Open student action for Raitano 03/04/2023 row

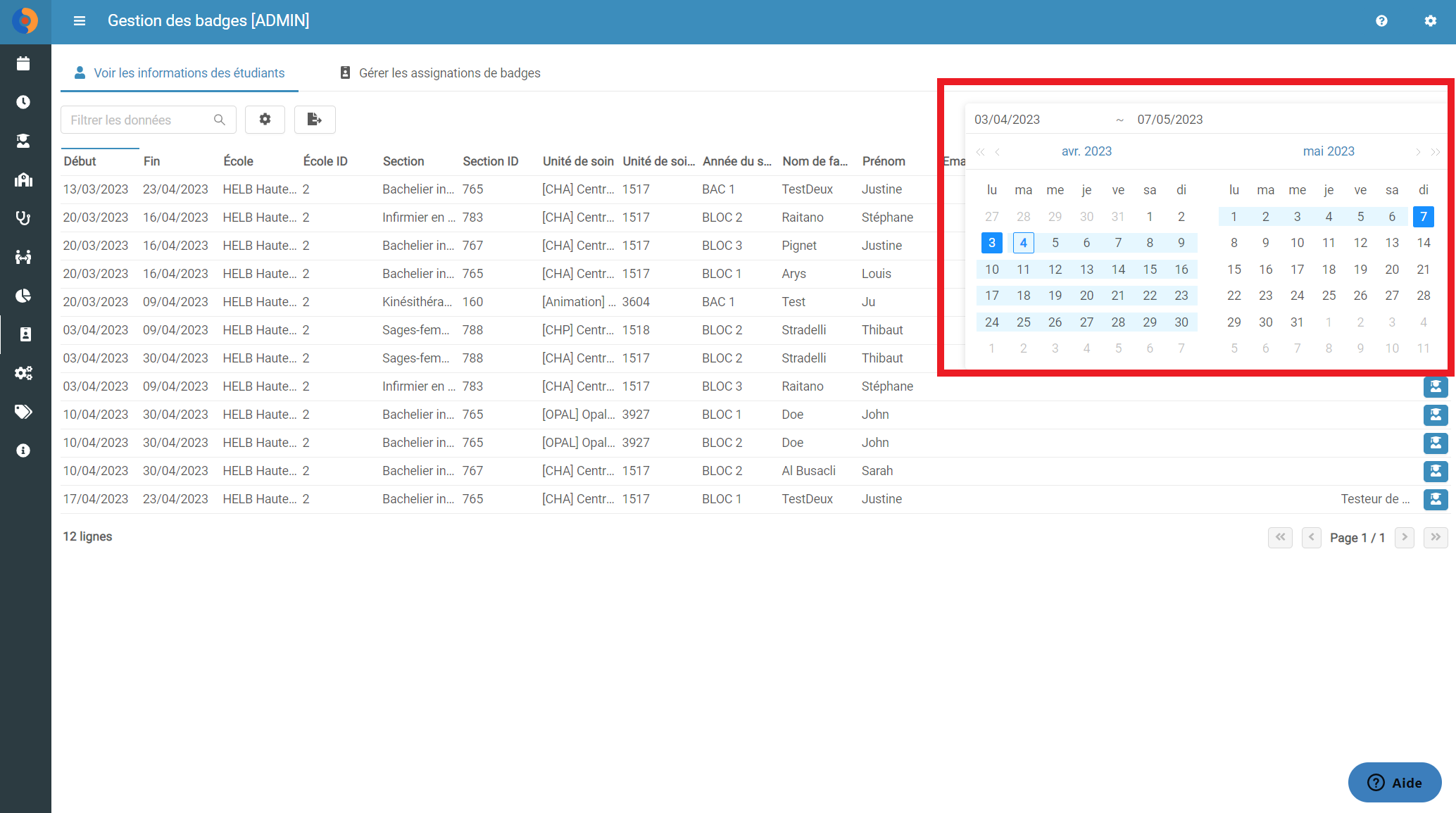(x=1436, y=386)
